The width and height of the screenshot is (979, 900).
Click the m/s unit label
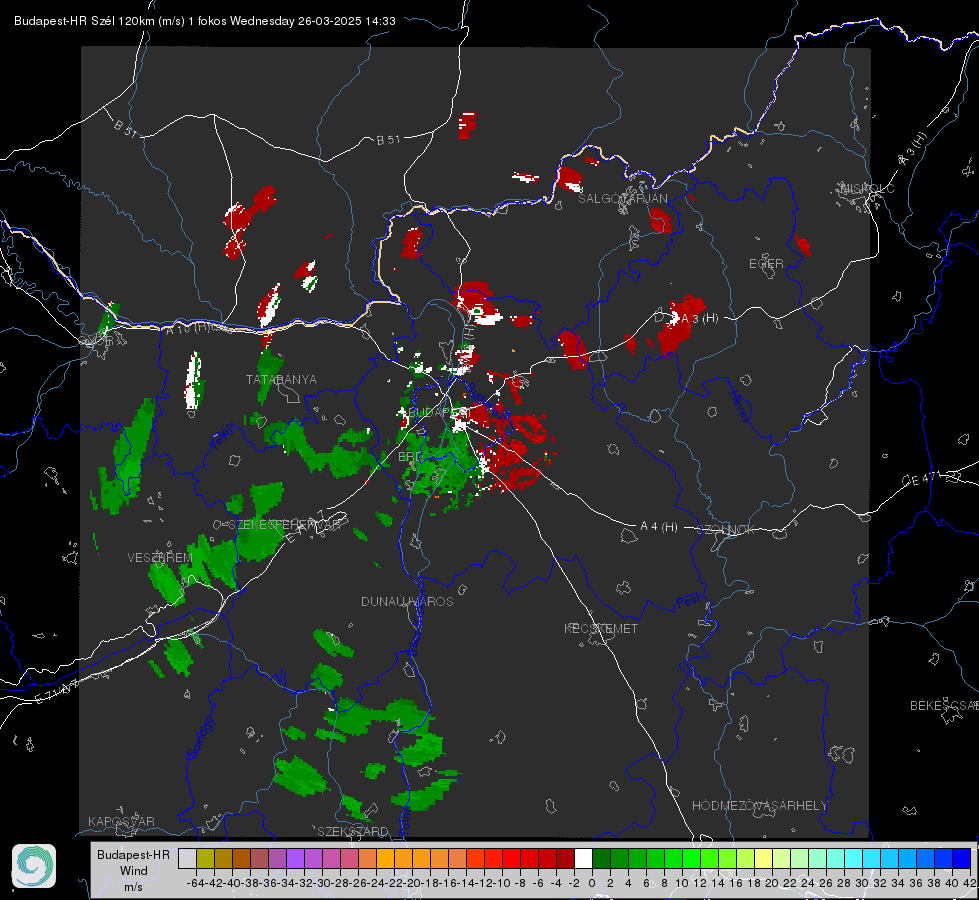click(x=133, y=887)
